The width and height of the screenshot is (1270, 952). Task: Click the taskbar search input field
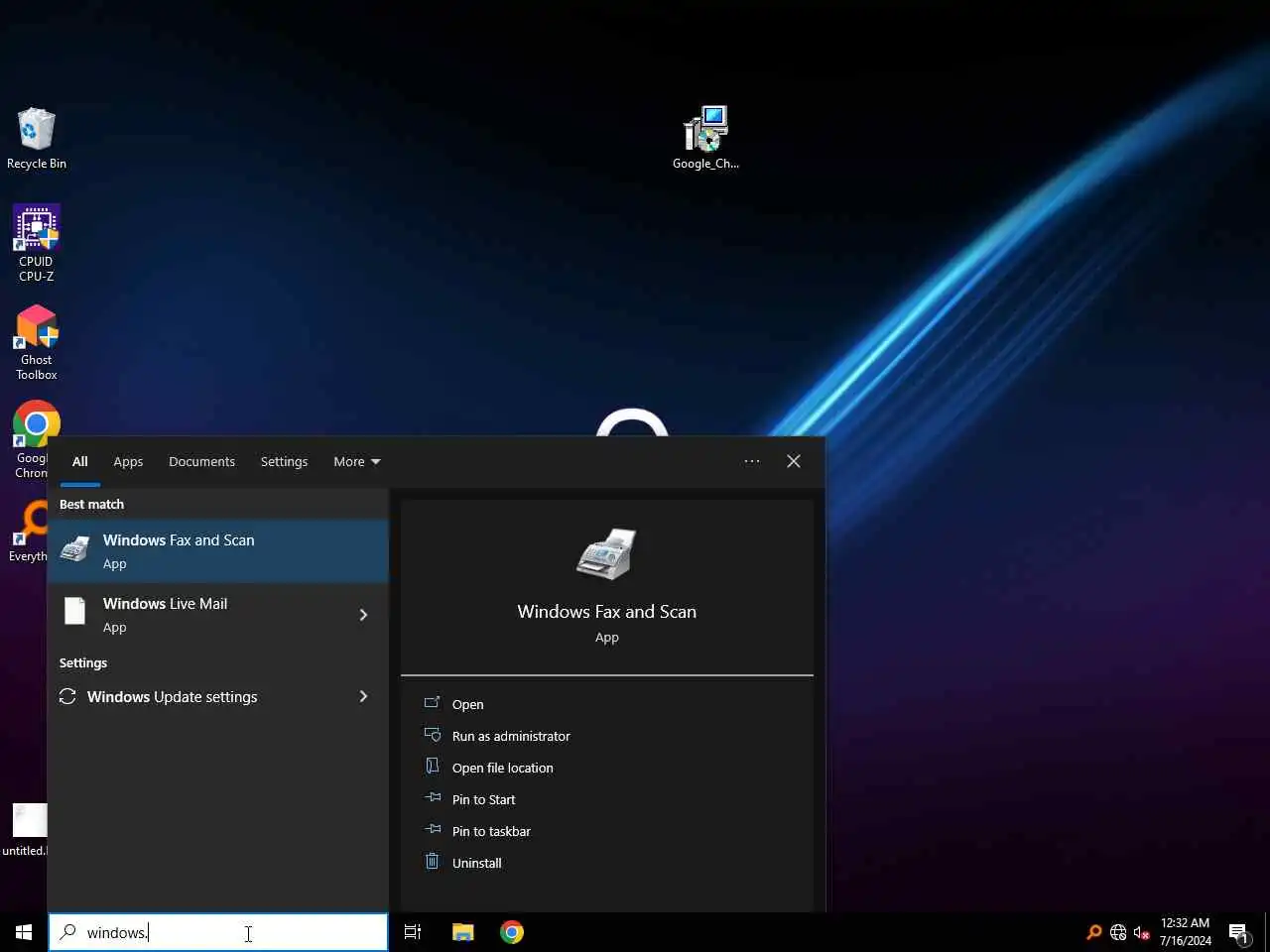[x=218, y=932]
